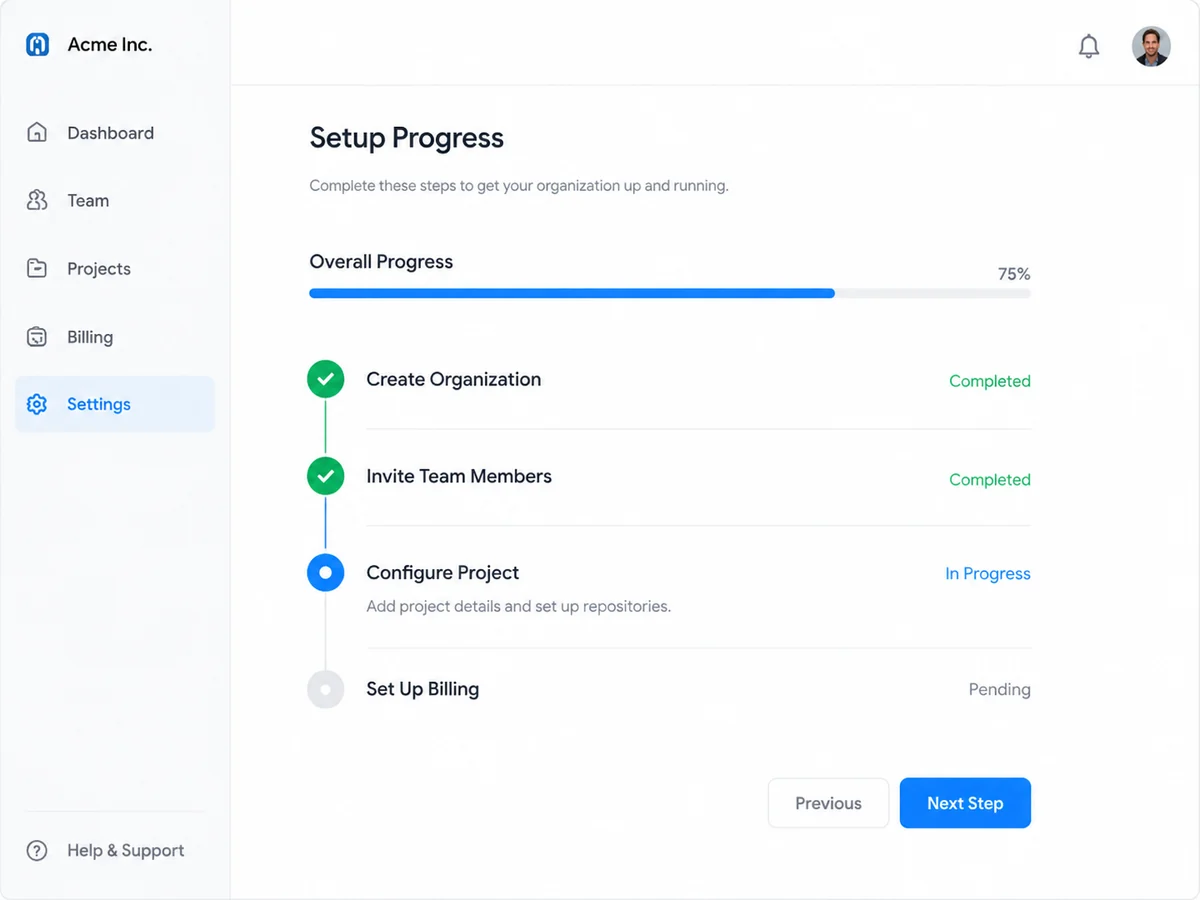Image resolution: width=1200 pixels, height=900 pixels.
Task: Click the Projects folder icon
Action: click(37, 269)
